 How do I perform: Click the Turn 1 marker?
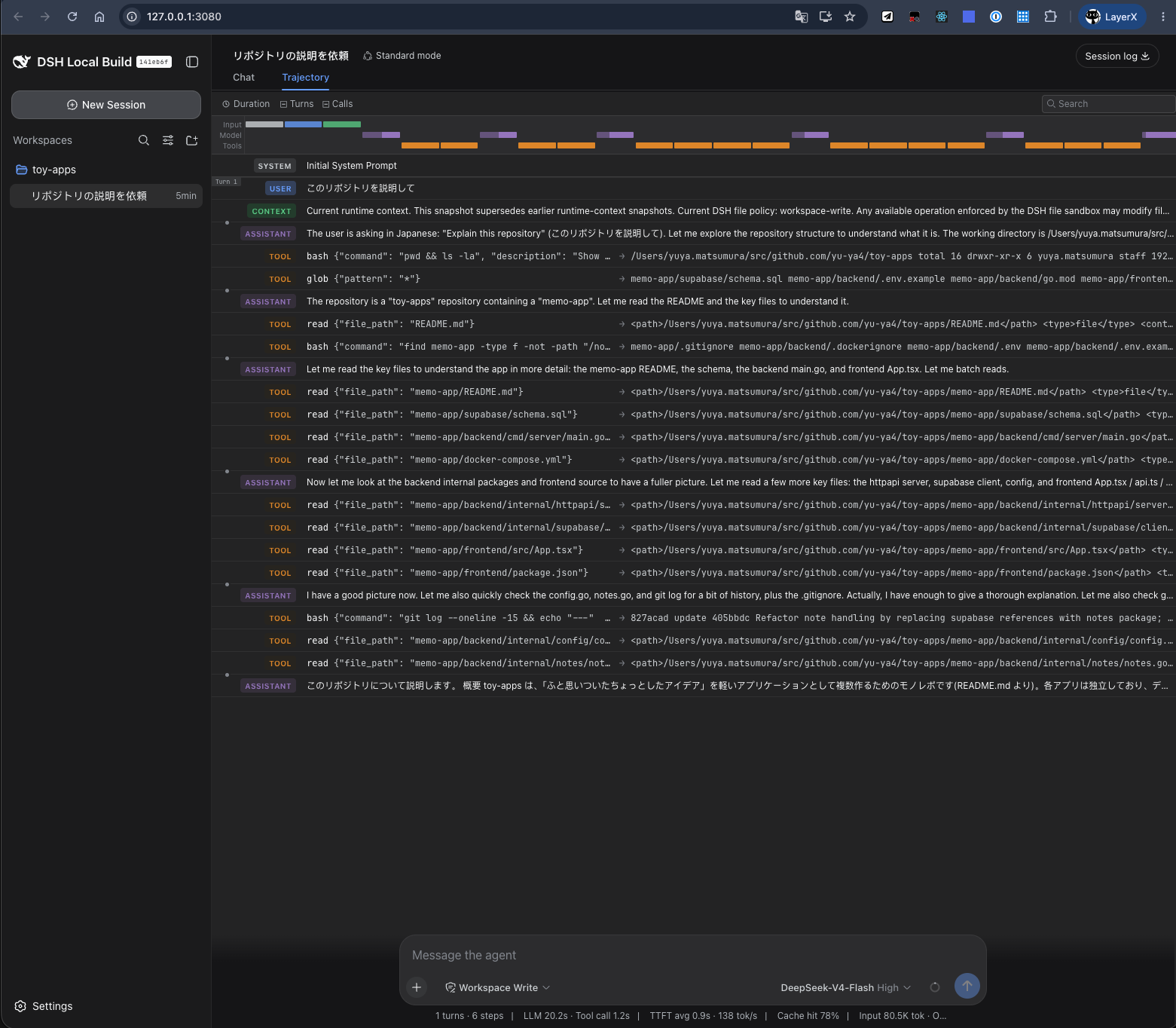226,182
